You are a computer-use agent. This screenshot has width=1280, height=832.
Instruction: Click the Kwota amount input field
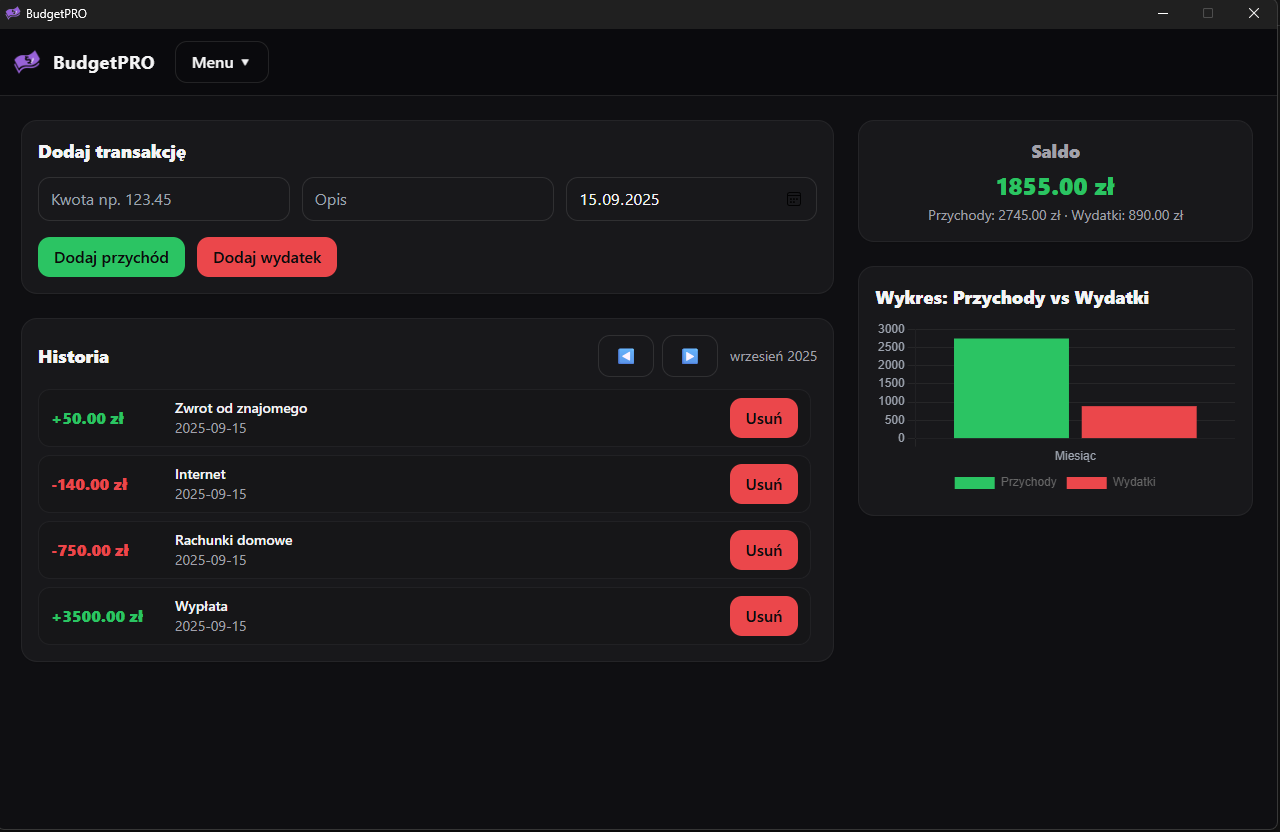164,199
